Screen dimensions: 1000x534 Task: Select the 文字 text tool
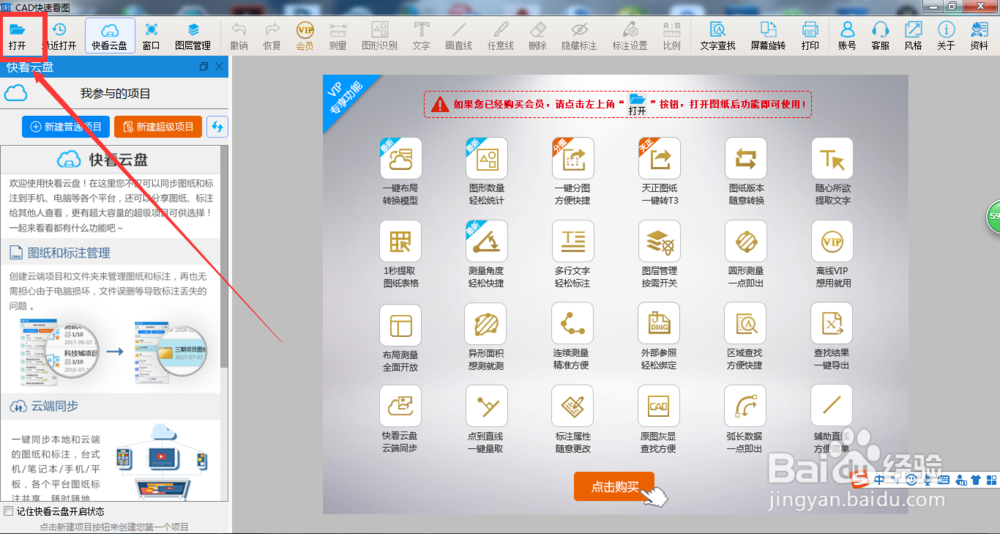pyautogui.click(x=422, y=36)
